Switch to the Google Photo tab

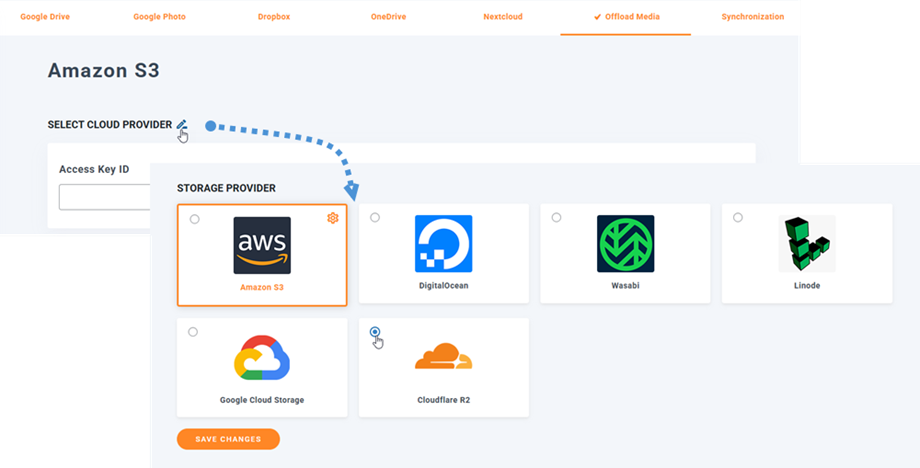[160, 17]
